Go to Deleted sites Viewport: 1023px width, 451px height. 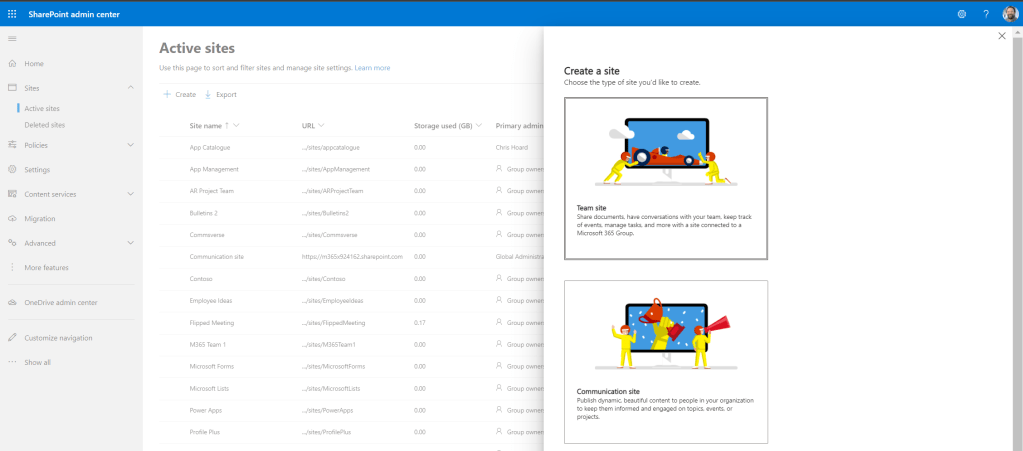coord(45,125)
